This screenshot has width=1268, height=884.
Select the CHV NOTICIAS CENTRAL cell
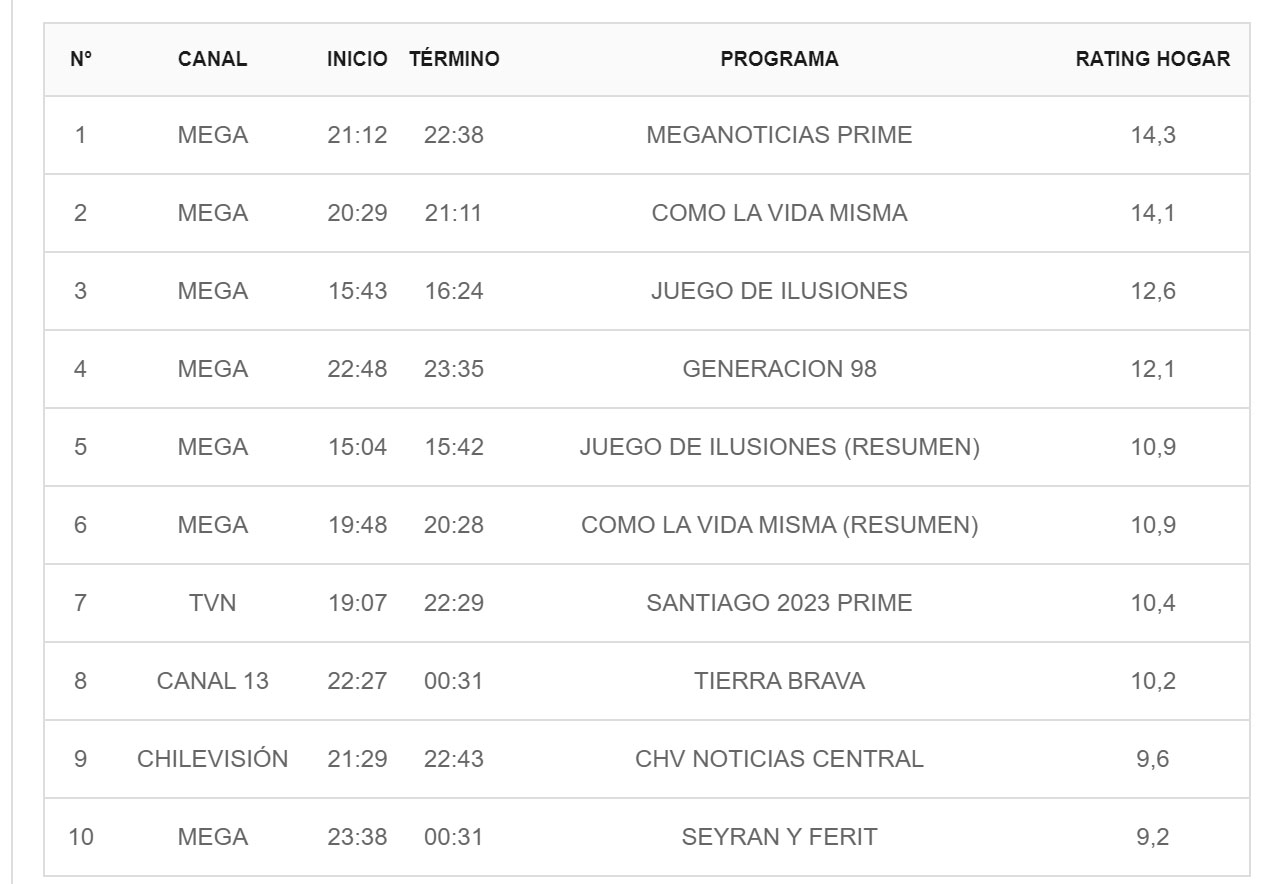point(779,759)
